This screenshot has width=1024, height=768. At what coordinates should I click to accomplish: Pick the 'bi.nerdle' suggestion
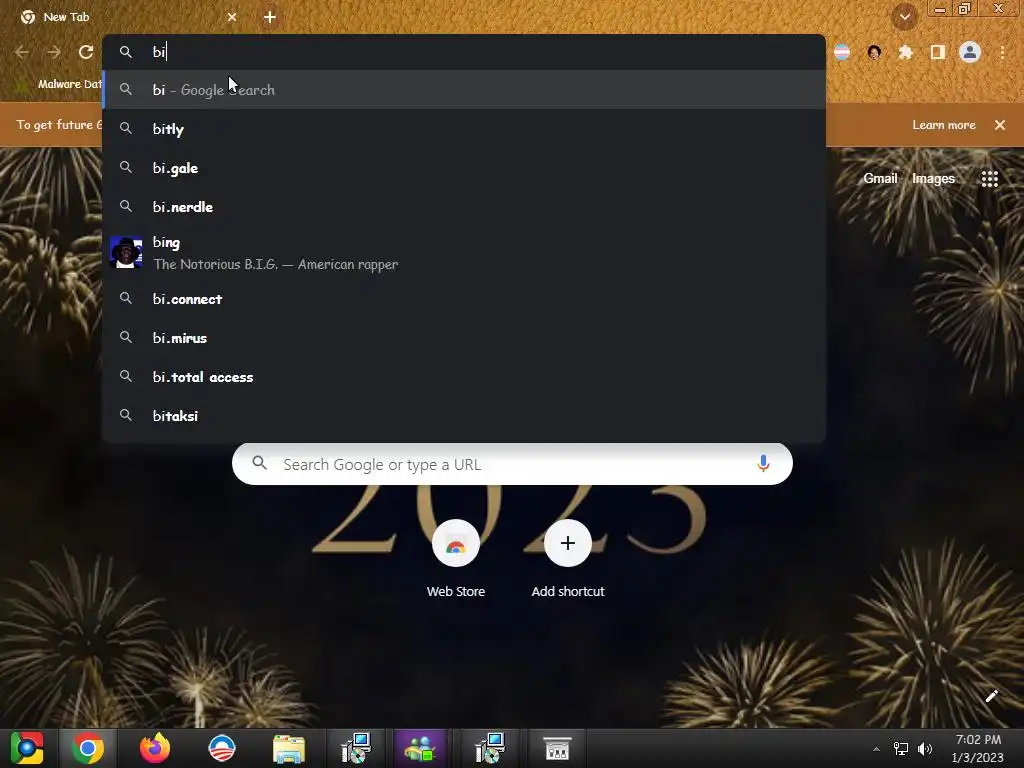coord(464,207)
